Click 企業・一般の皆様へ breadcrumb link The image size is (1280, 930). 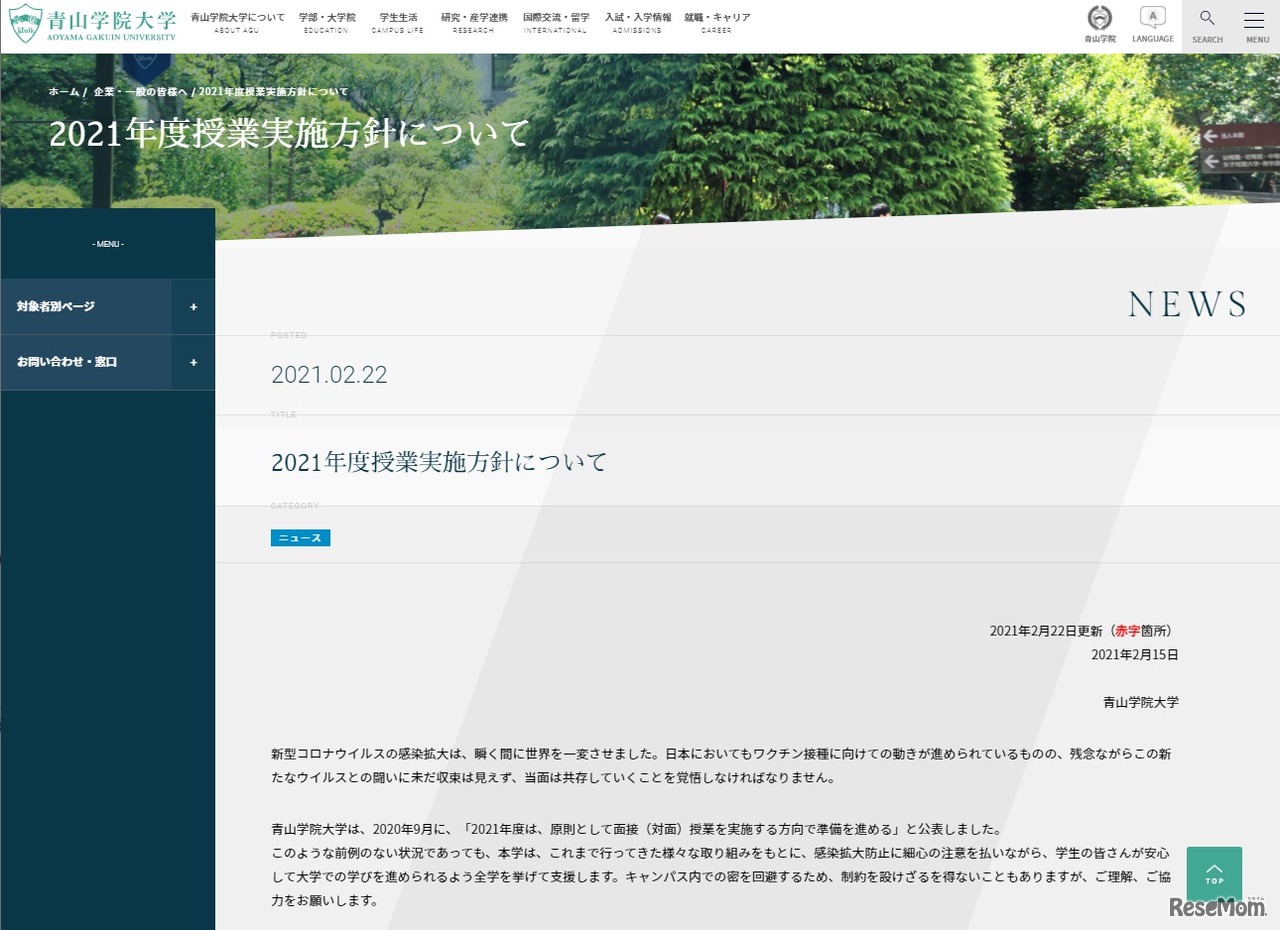tap(140, 92)
